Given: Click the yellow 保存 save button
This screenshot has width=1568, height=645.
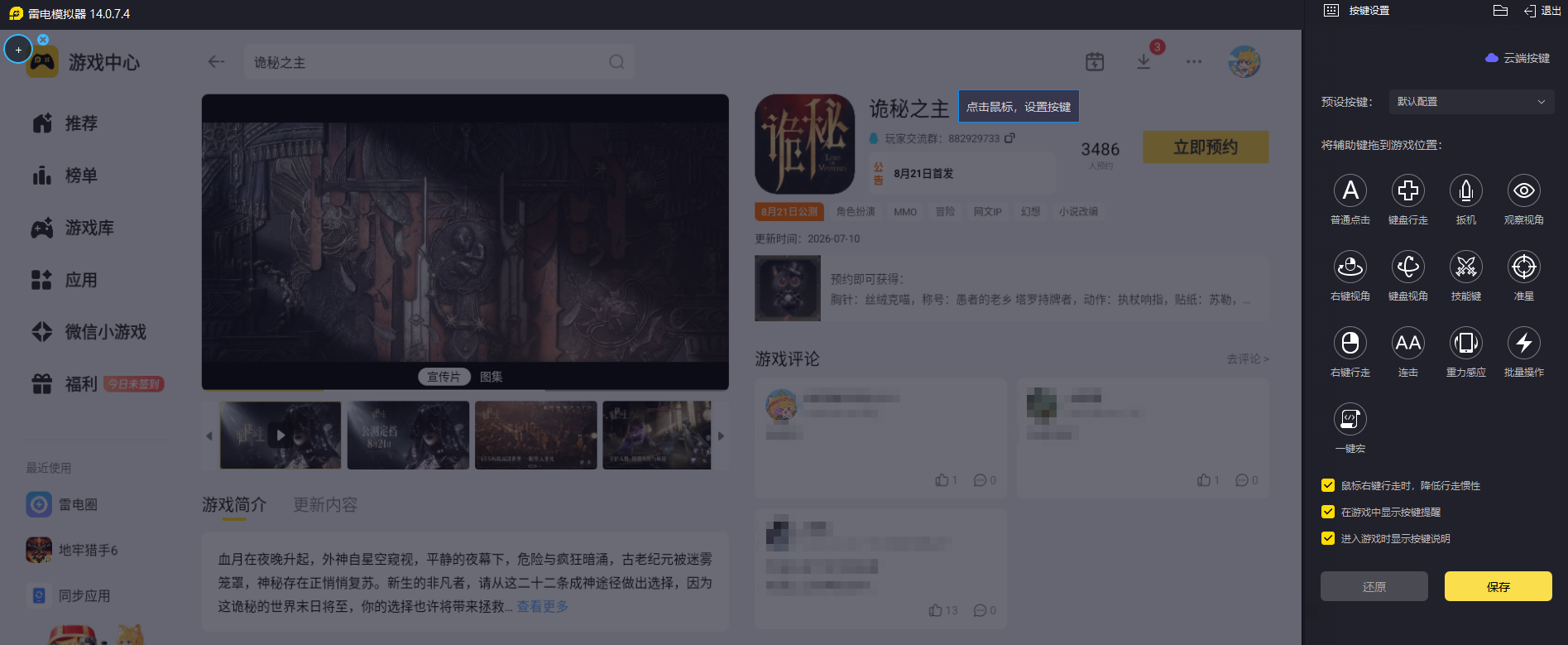Looking at the screenshot, I should 1498,586.
